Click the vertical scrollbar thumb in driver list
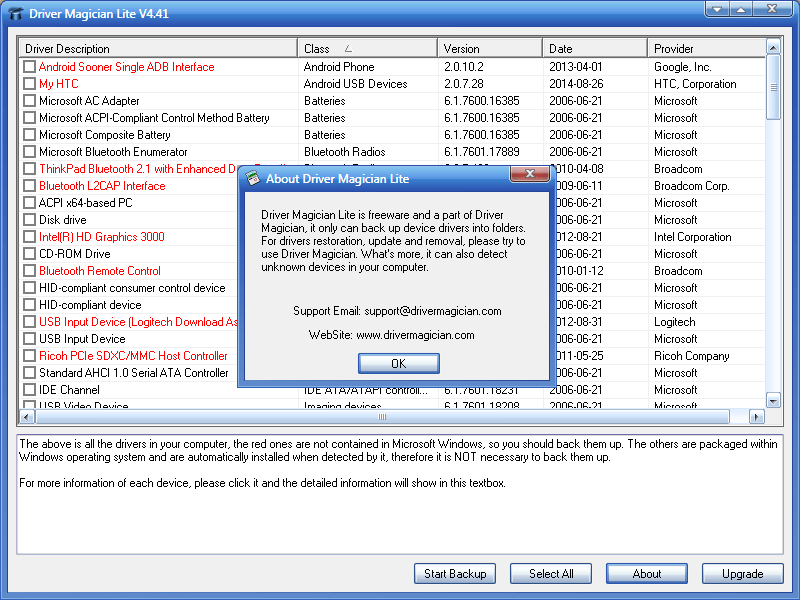 [773, 87]
